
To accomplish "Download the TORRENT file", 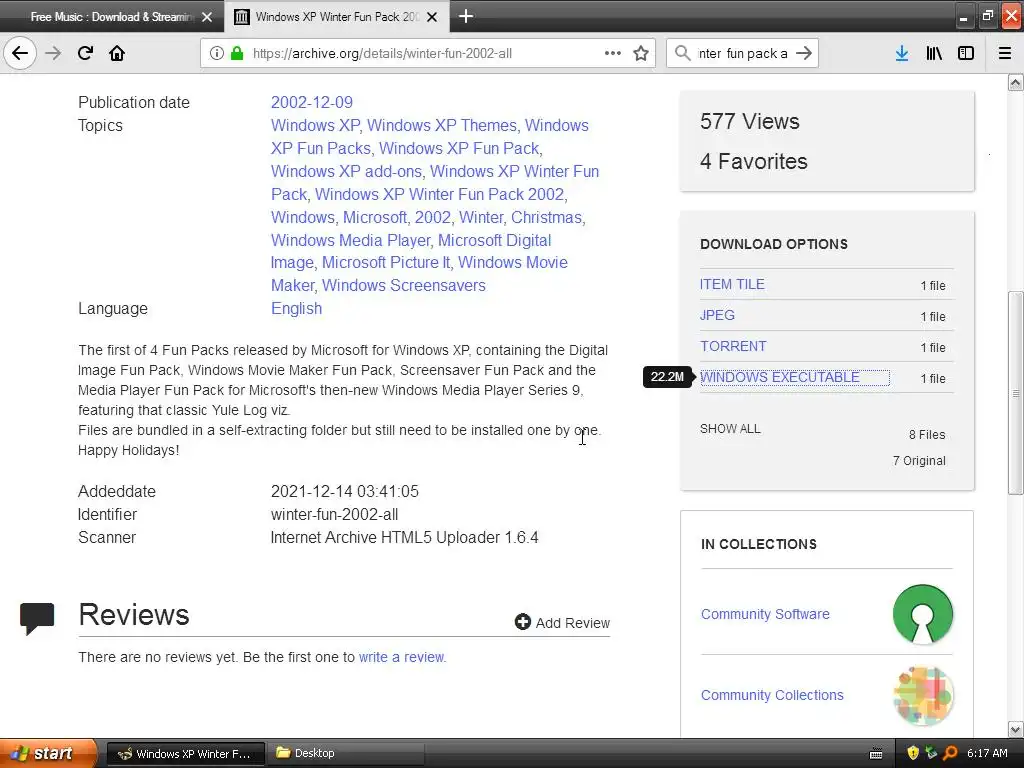I will (x=733, y=346).
